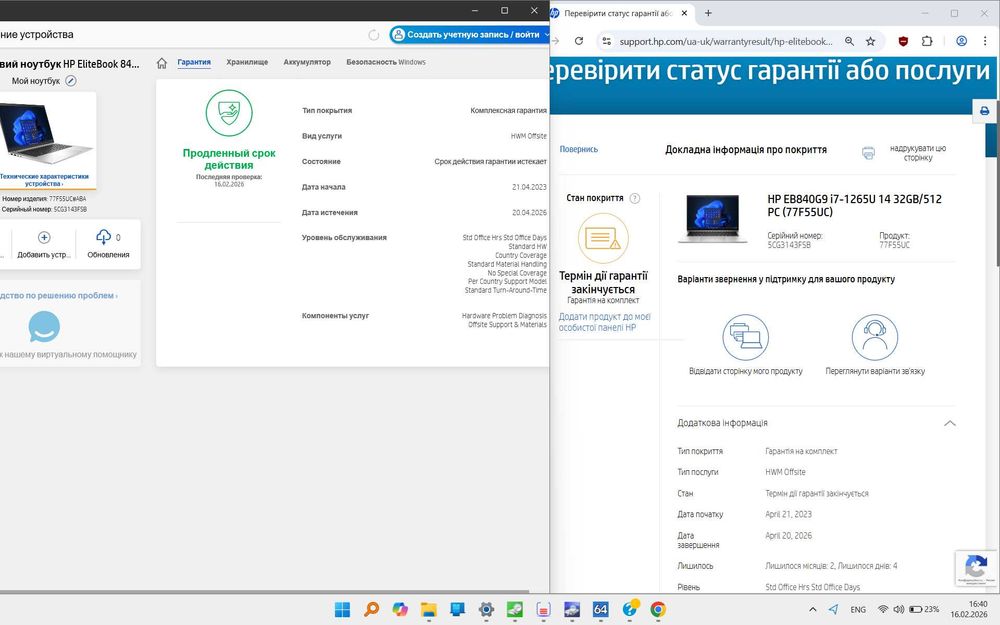The width and height of the screenshot is (1000, 625).
Task: Switch to the Хранилище tab
Action: (247, 62)
